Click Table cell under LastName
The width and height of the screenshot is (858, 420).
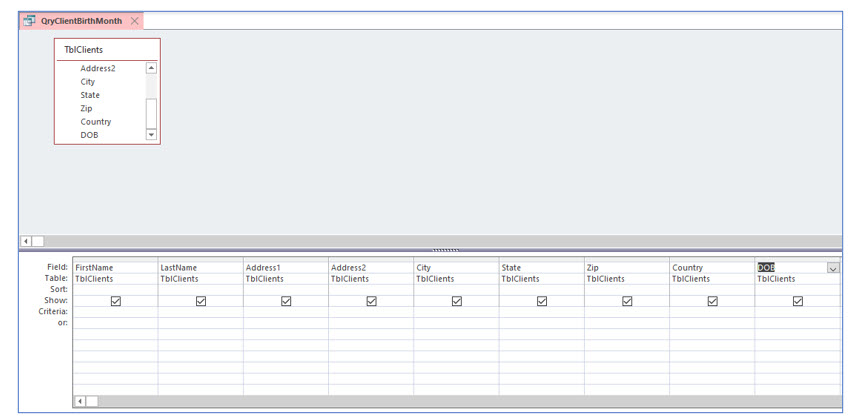tap(201, 279)
